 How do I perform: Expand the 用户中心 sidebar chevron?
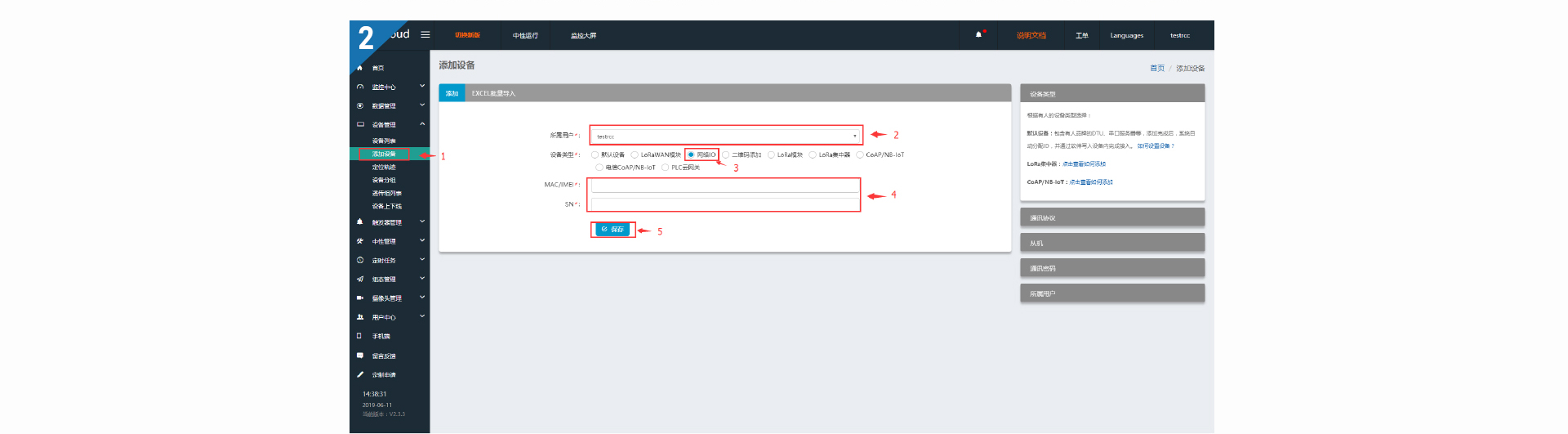422,316
